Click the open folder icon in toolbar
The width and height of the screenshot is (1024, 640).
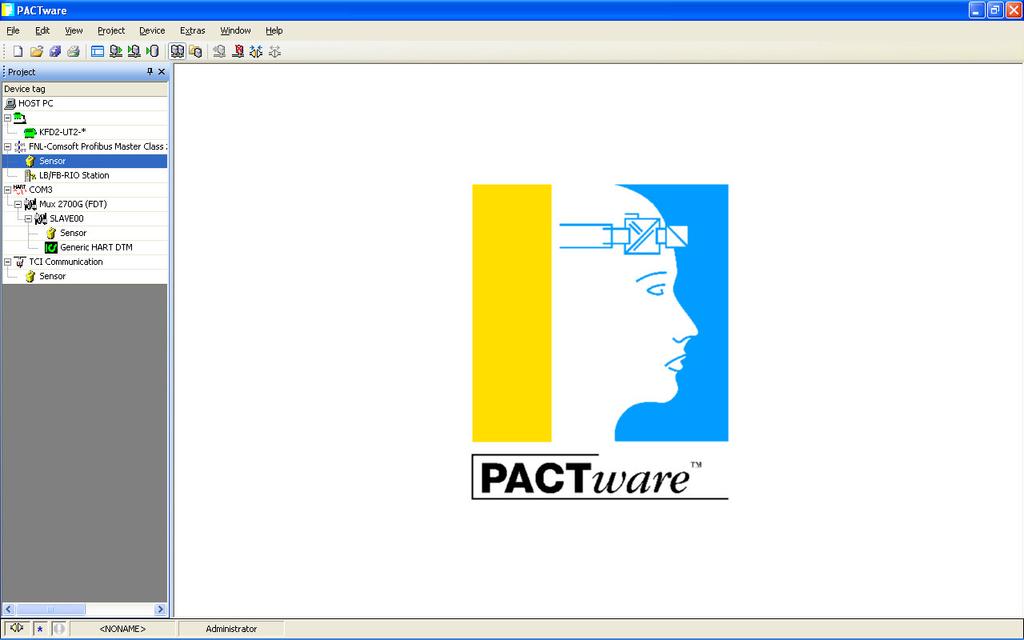[x=37, y=51]
